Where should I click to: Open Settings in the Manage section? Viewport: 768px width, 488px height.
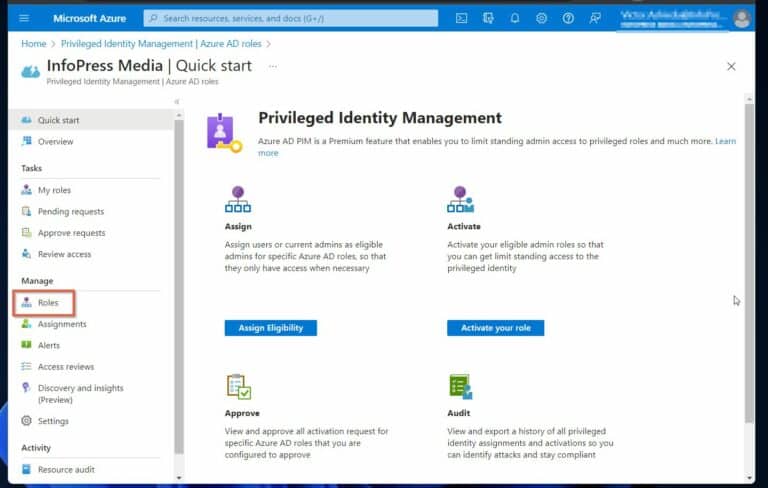click(53, 421)
